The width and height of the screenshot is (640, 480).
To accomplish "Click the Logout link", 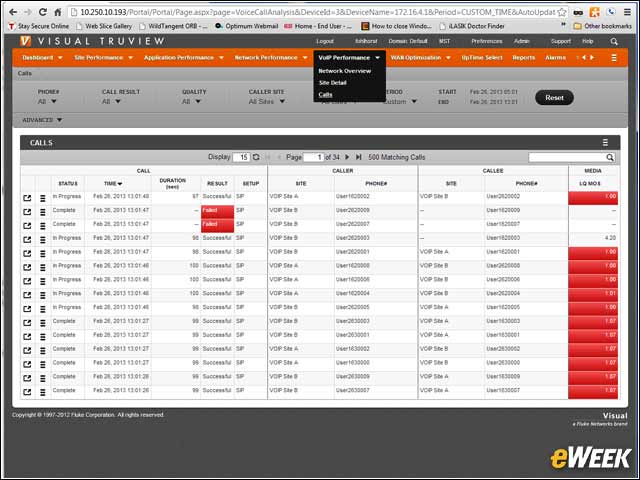I will pyautogui.click(x=324, y=41).
